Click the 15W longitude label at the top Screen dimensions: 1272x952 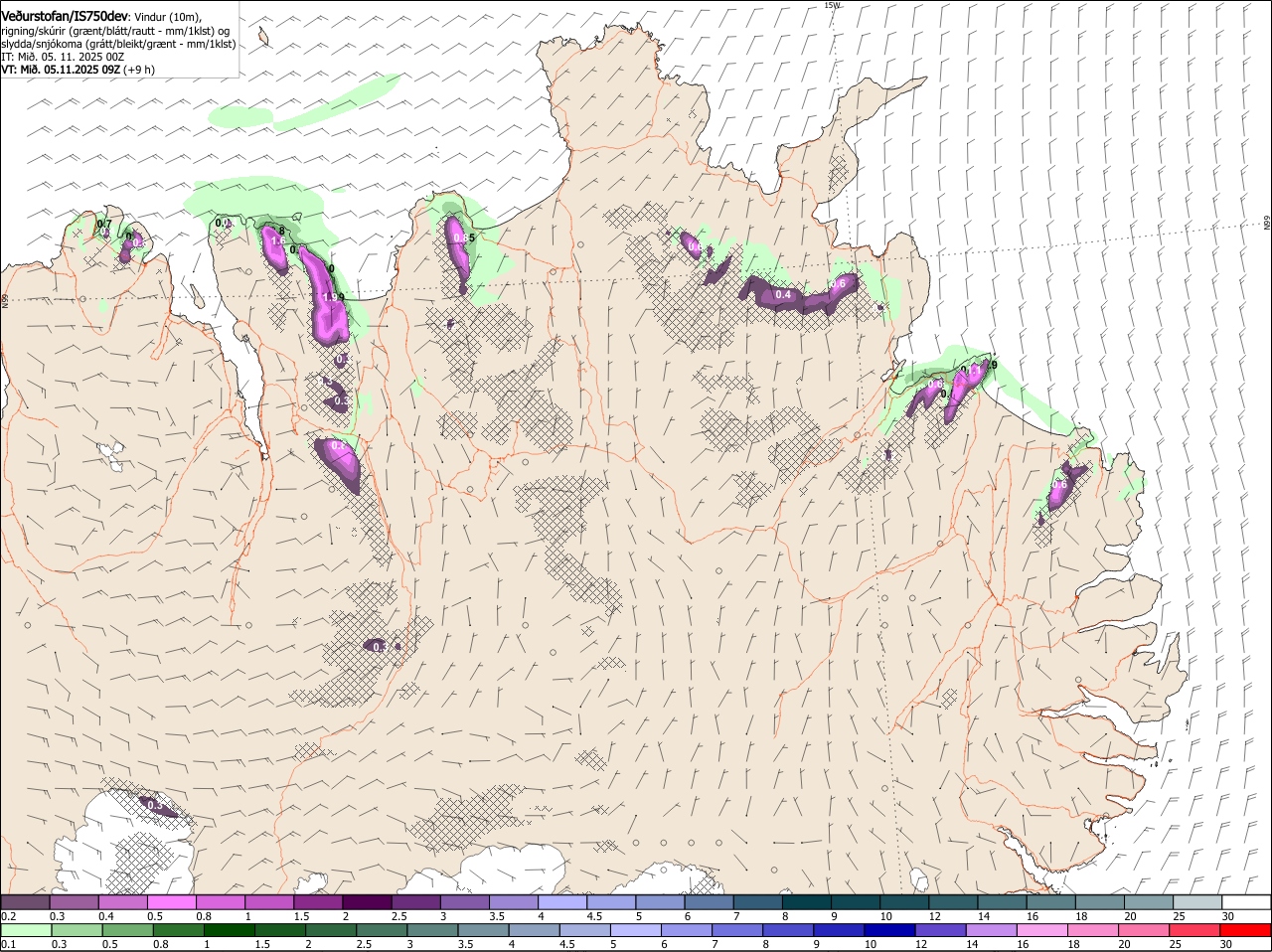coord(832,5)
